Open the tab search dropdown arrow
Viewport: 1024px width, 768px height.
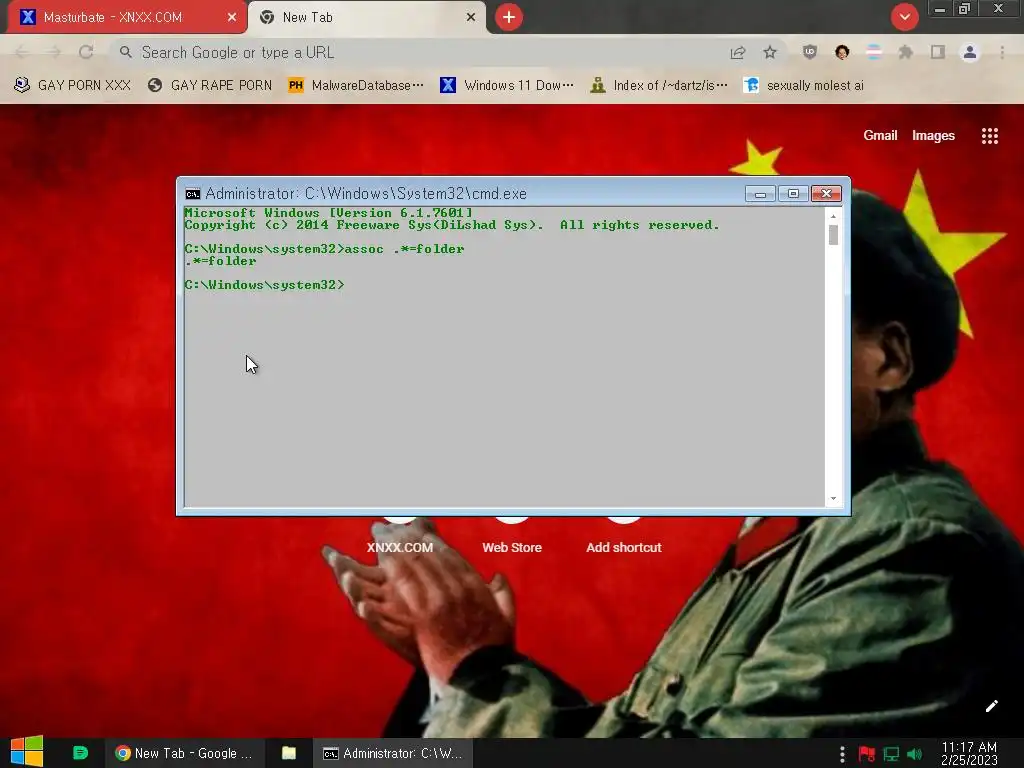[904, 17]
